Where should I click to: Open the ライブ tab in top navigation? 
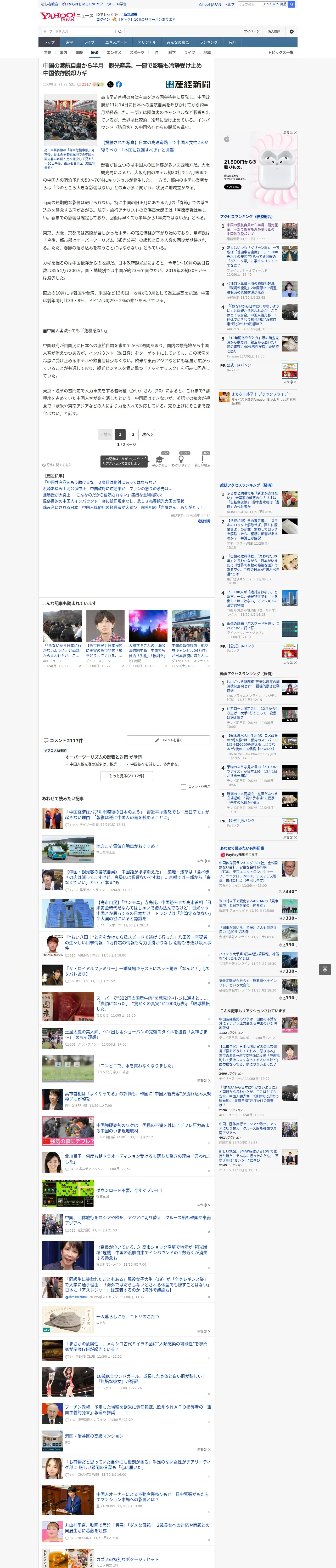pyautogui.click(x=89, y=43)
